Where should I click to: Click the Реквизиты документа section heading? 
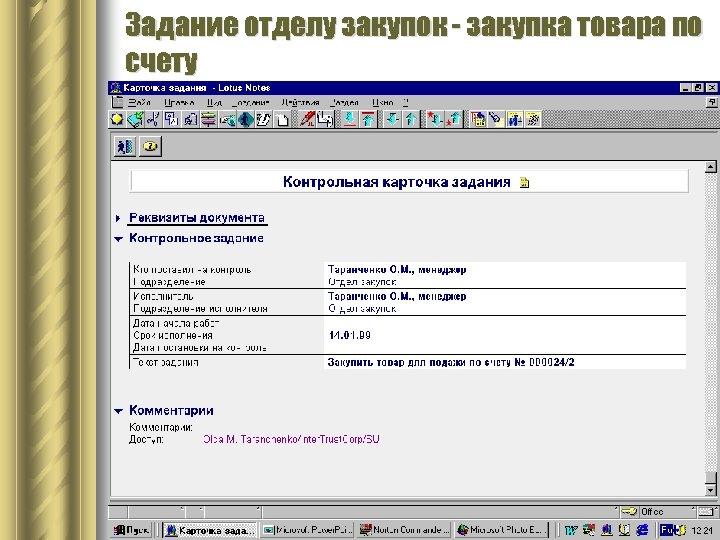coord(197,218)
